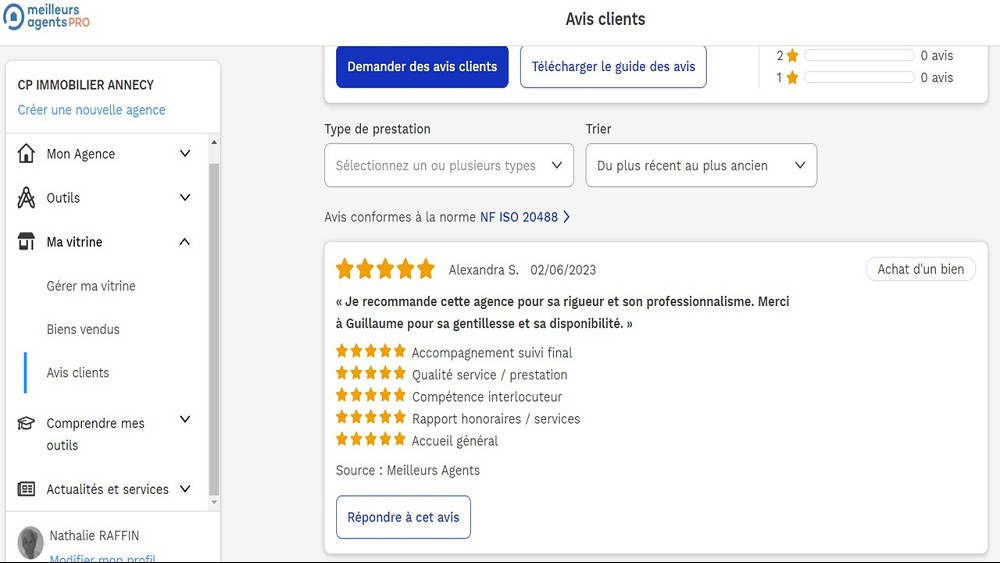This screenshot has height=563, width=1000.
Task: Click Demander des avis clients button
Action: (x=422, y=67)
